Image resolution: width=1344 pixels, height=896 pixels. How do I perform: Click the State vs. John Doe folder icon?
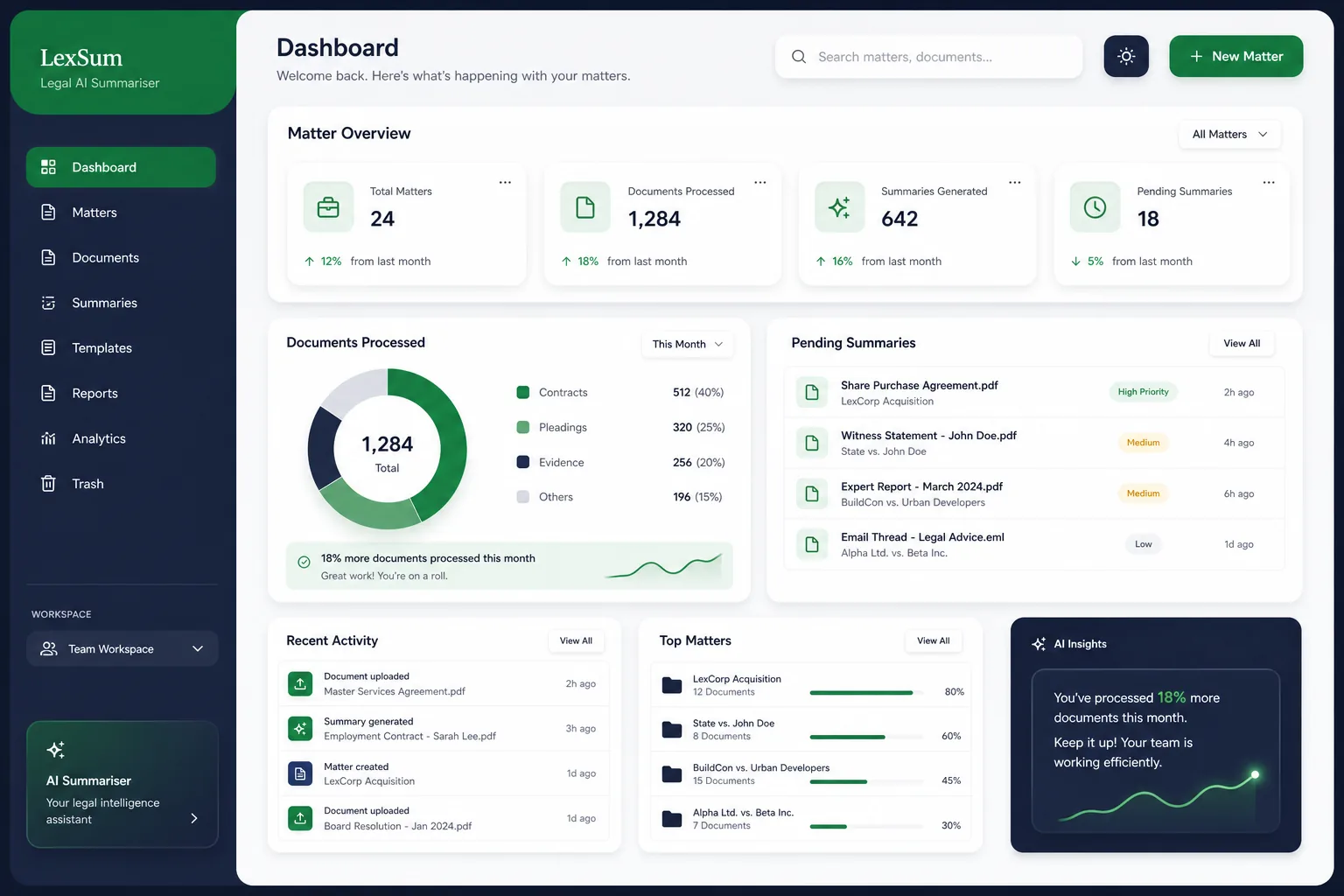pyautogui.click(x=672, y=730)
